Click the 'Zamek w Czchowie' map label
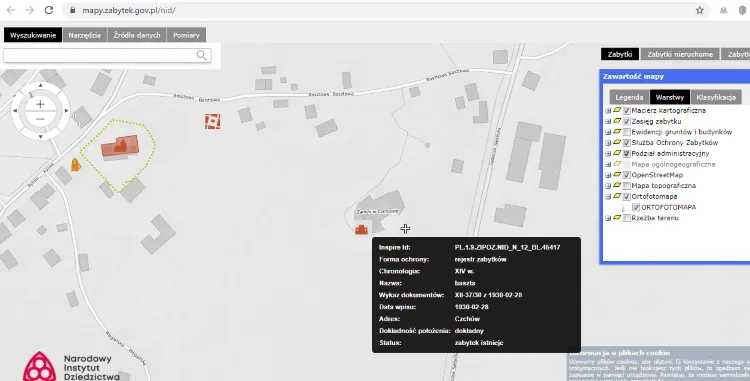This screenshot has height=381, width=750. (x=377, y=211)
